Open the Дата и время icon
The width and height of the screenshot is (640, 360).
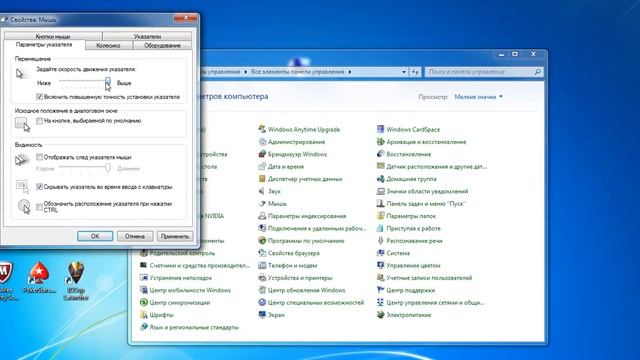pyautogui.click(x=262, y=166)
